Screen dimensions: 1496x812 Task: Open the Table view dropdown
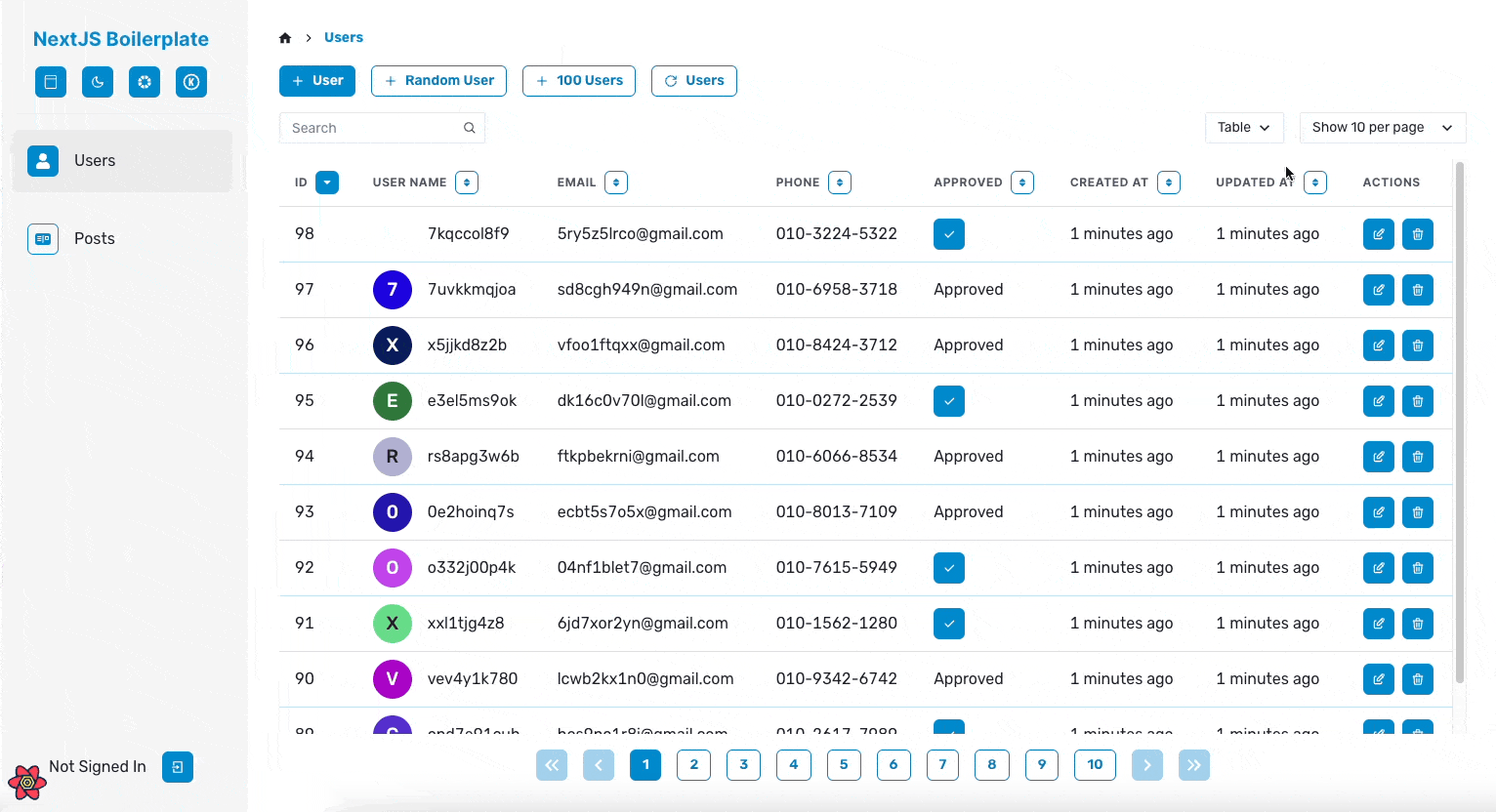click(x=1244, y=128)
